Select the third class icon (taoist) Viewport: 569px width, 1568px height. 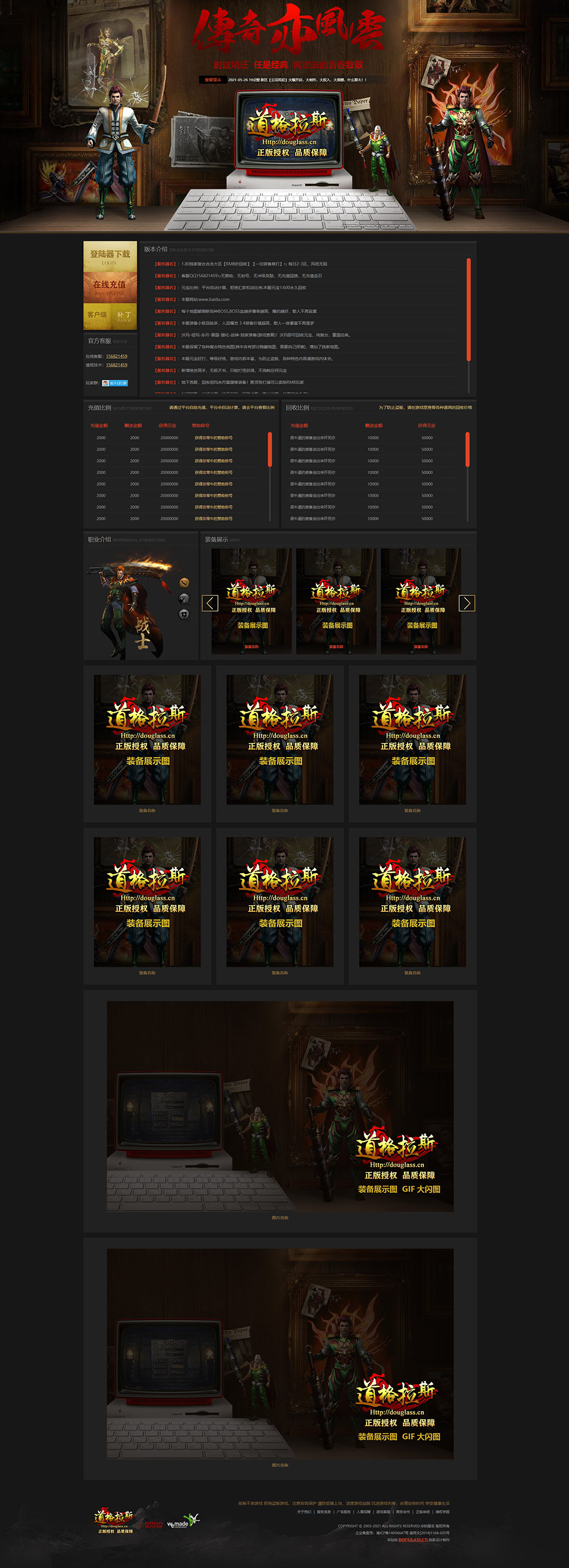point(184,614)
